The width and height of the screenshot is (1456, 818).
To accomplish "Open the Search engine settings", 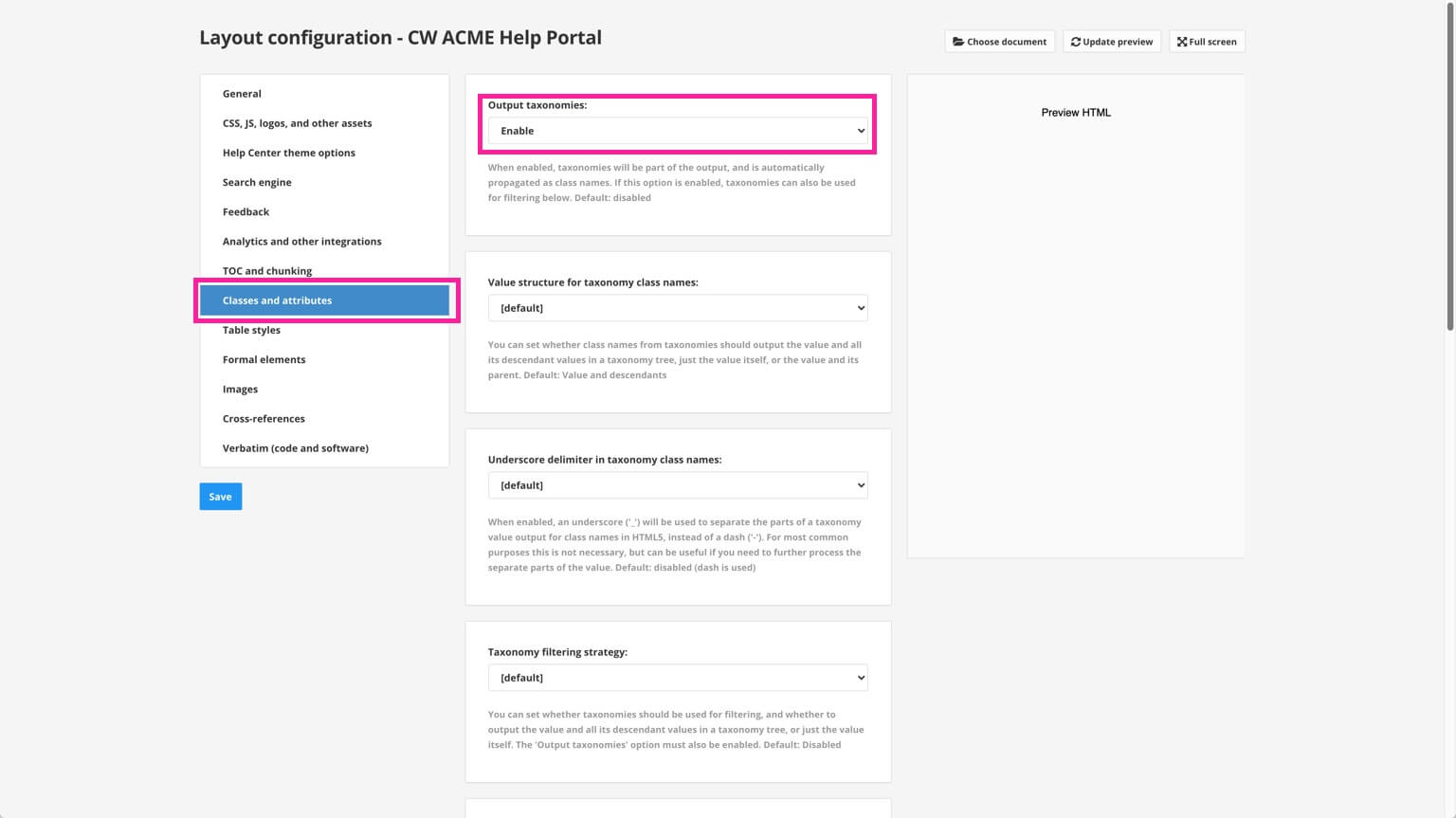I will coord(257,182).
